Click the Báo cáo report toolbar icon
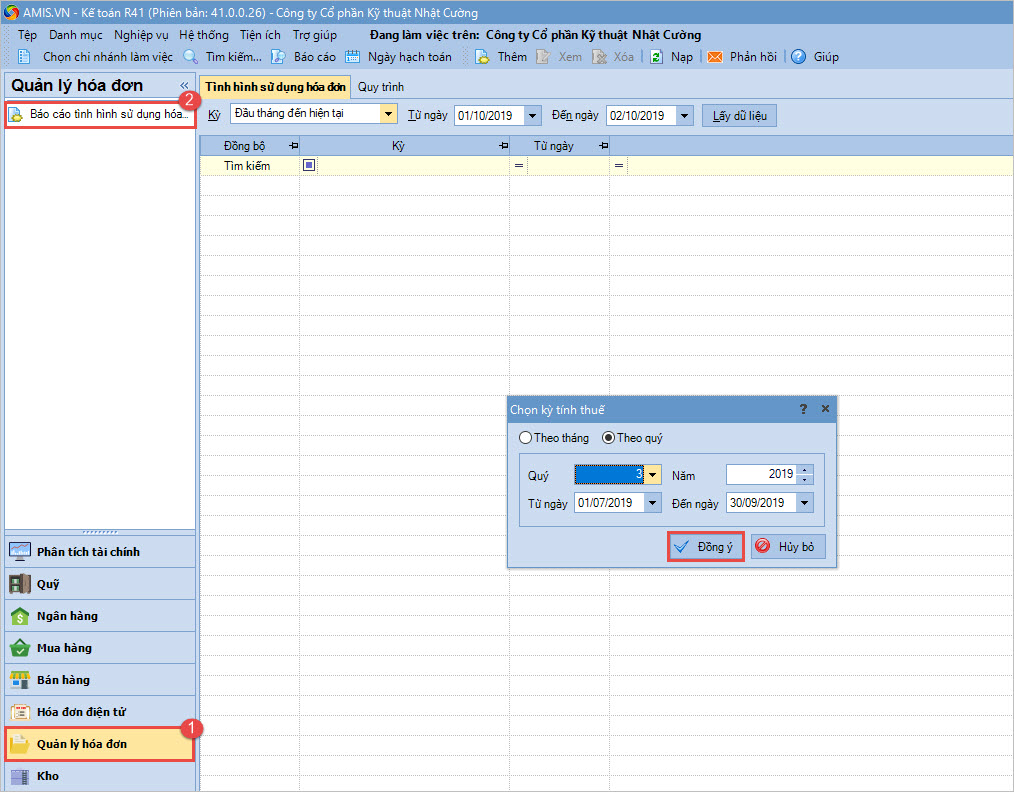Viewport: 1014px width, 792px height. (279, 57)
